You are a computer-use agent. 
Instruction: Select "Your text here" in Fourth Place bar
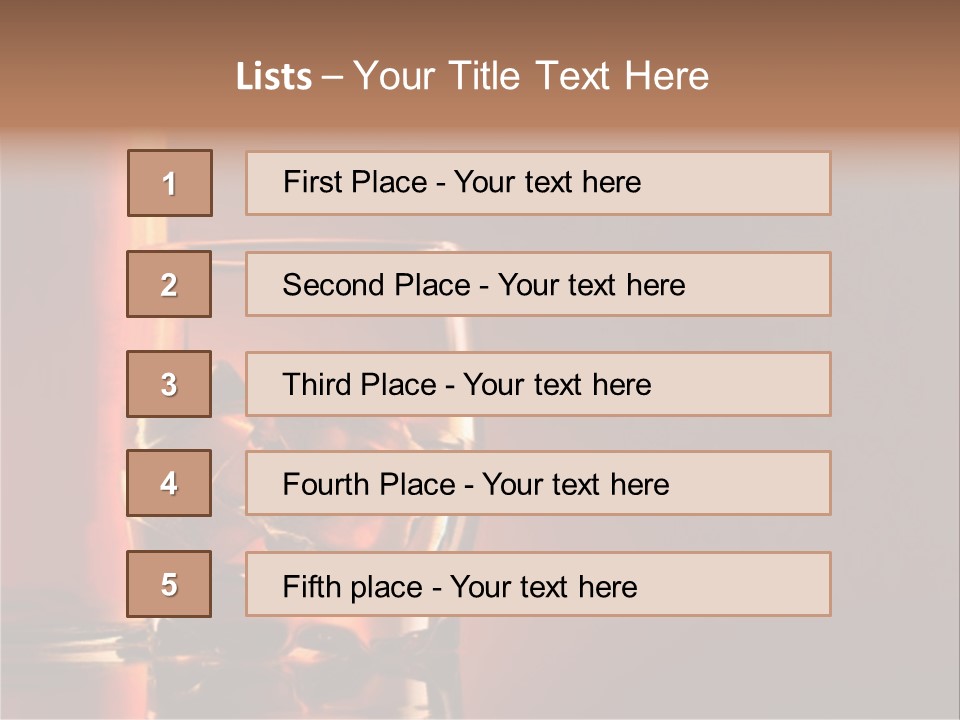coord(576,484)
